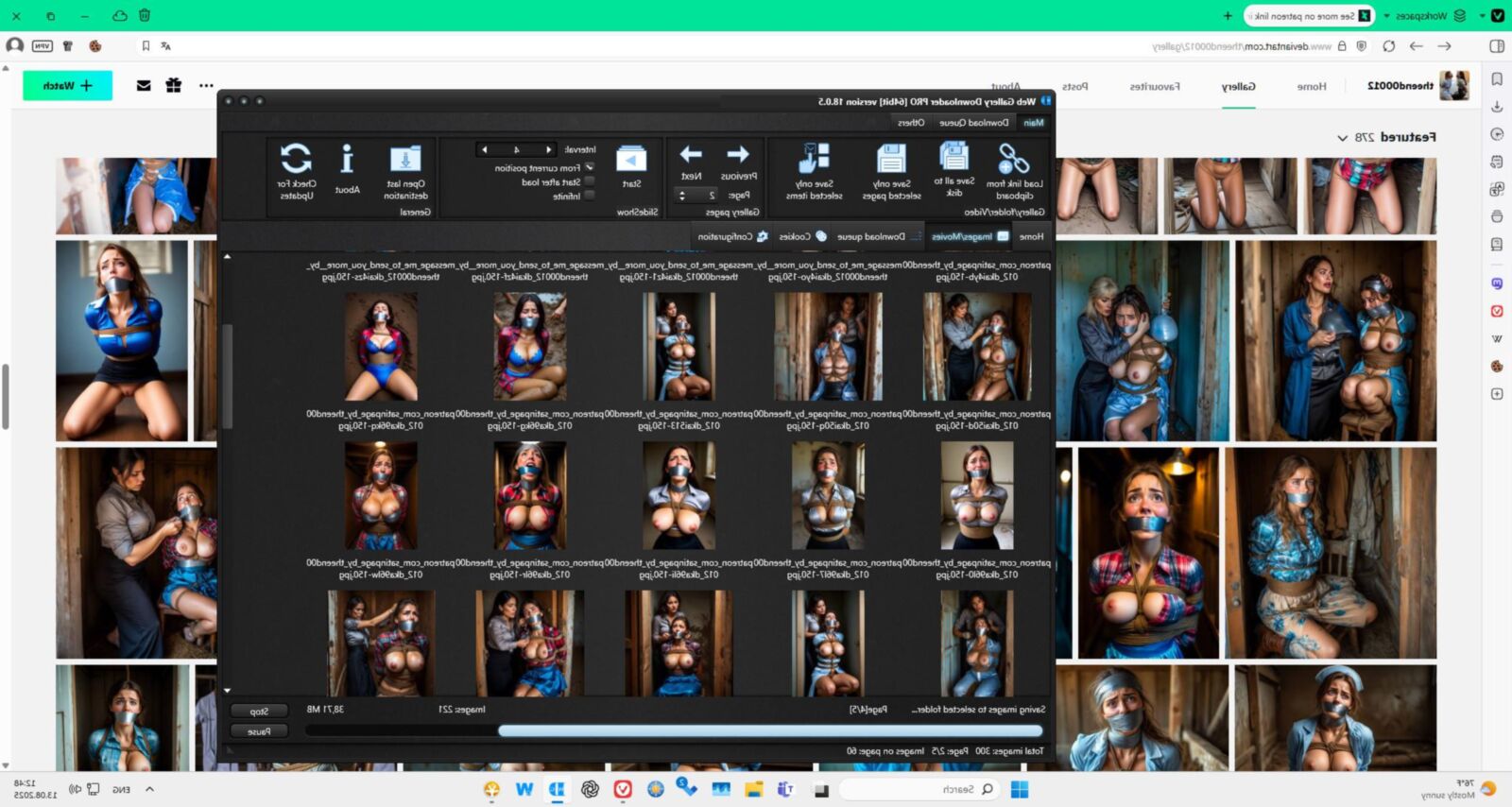Click Page number spinner arrows

682,195
